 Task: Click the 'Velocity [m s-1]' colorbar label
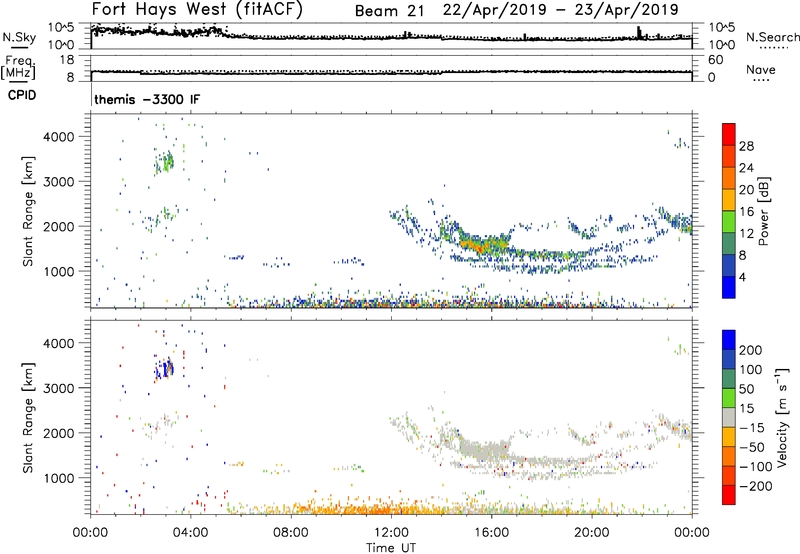click(x=782, y=416)
